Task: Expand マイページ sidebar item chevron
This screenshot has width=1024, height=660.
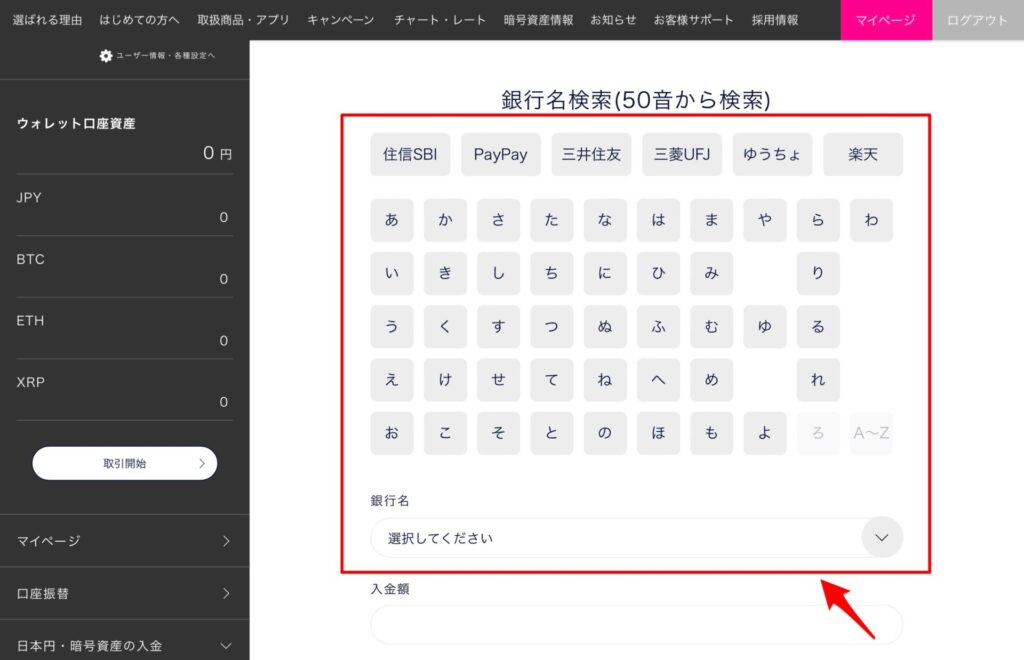Action: tap(226, 541)
